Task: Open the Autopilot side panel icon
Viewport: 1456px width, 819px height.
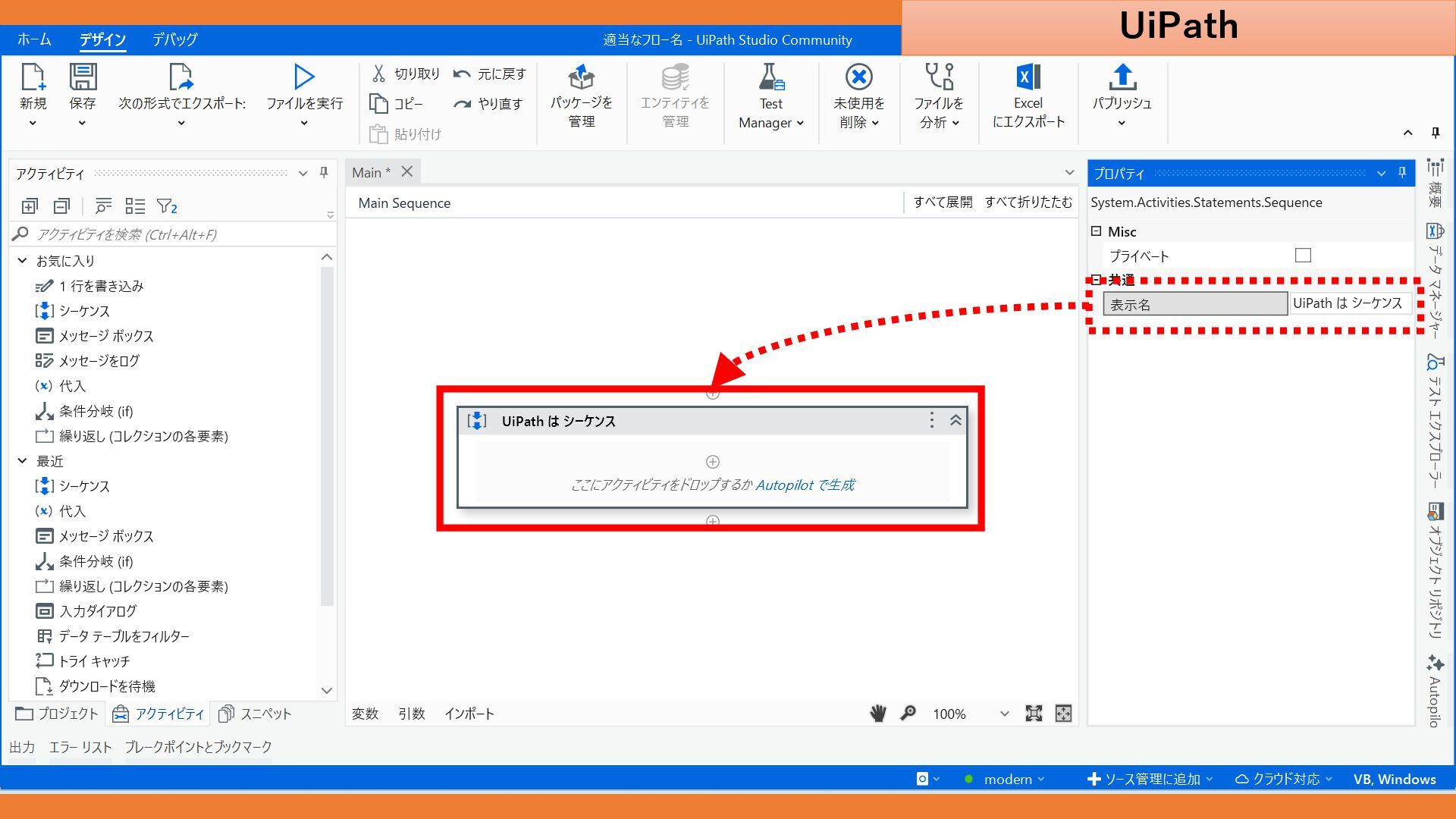Action: (x=1435, y=664)
